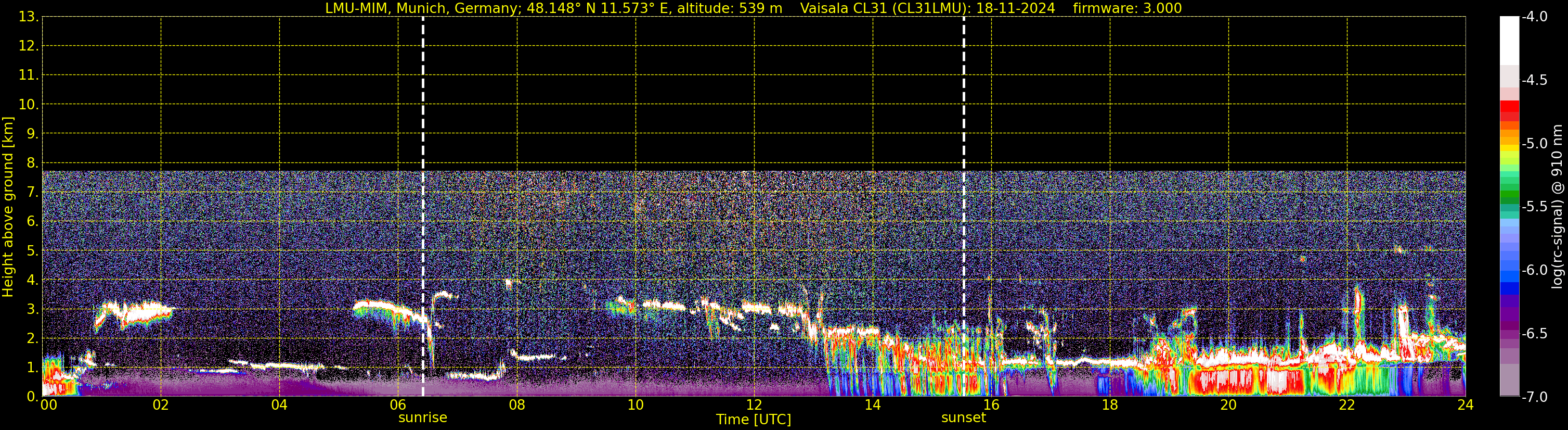Screen dimensions: 1568x430
Task: Click the time axis tick label '12'
Action: click(754, 405)
